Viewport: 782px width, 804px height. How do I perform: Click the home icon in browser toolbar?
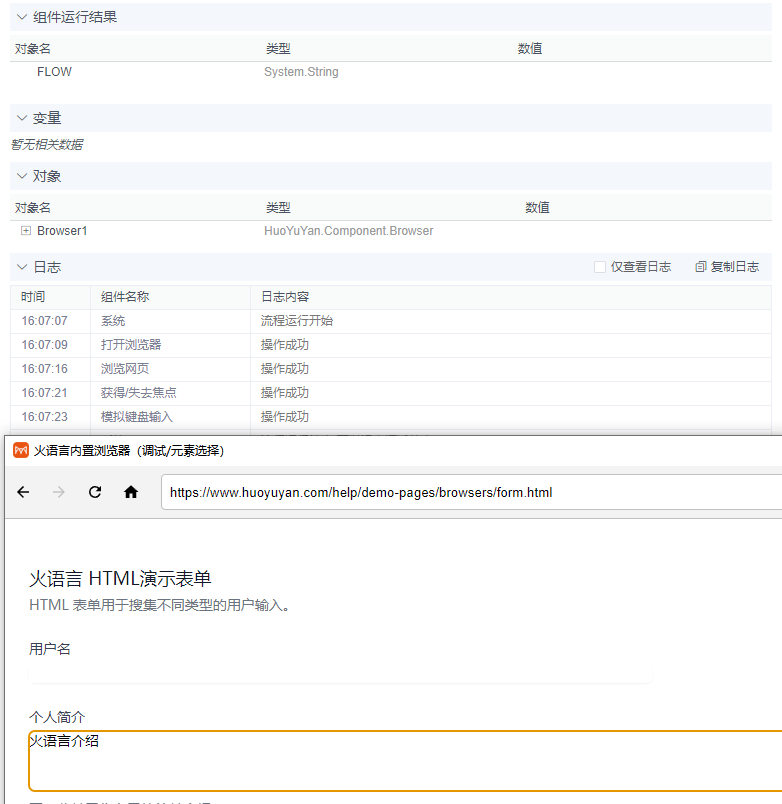click(x=131, y=492)
